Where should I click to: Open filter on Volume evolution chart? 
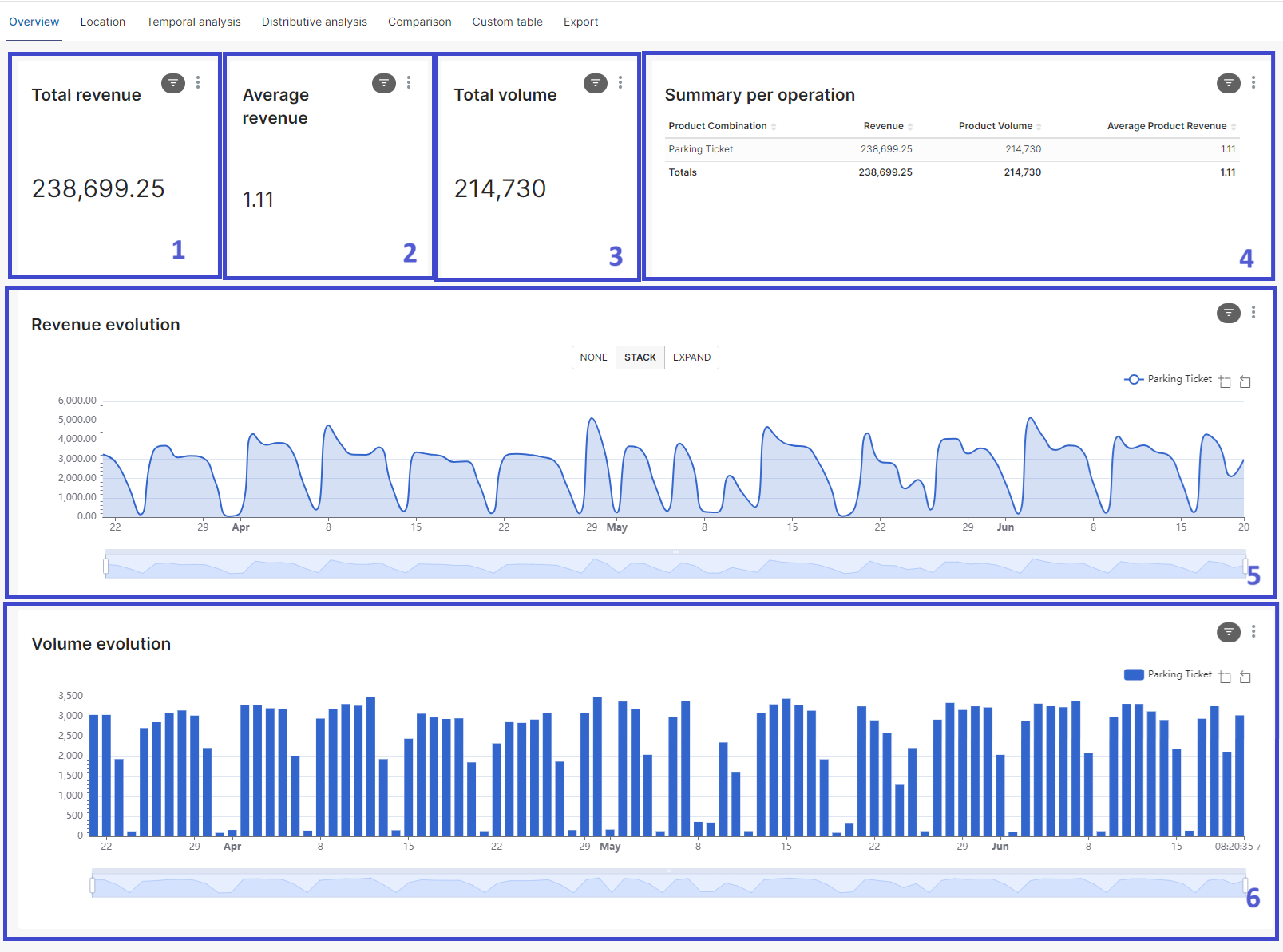[x=1229, y=632]
